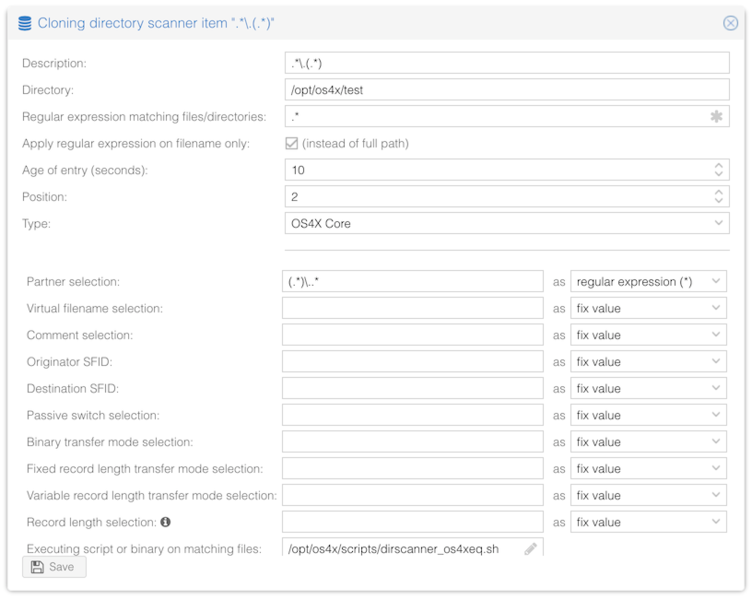
Task: Close the cloning directory scanner dialog
Action: point(730,23)
